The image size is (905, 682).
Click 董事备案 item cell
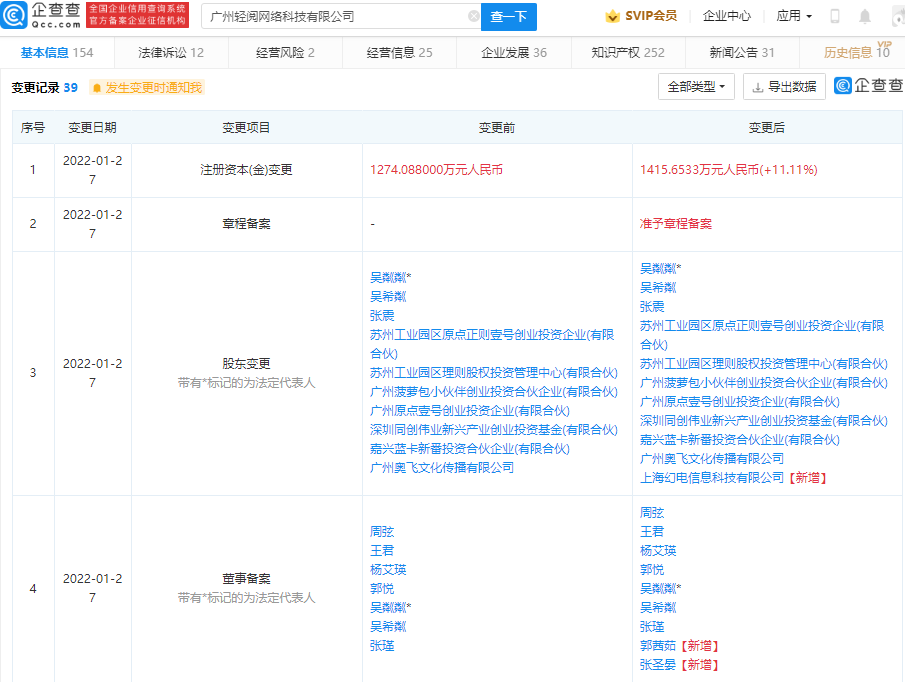tap(246, 588)
